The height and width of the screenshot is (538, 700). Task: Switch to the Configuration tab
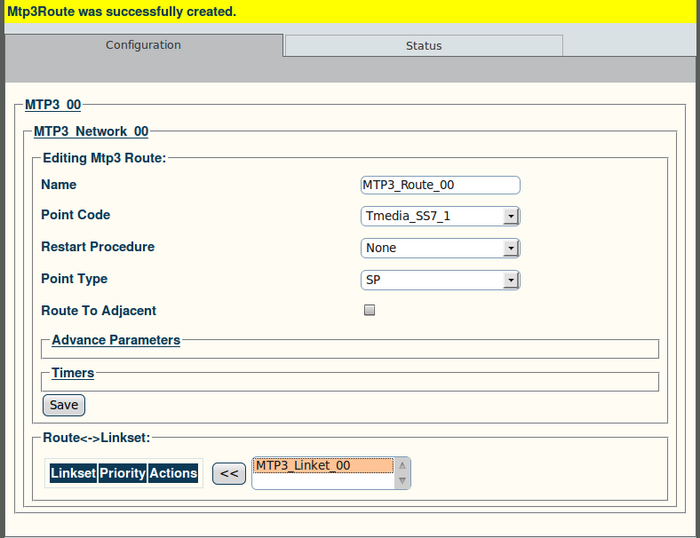click(143, 45)
